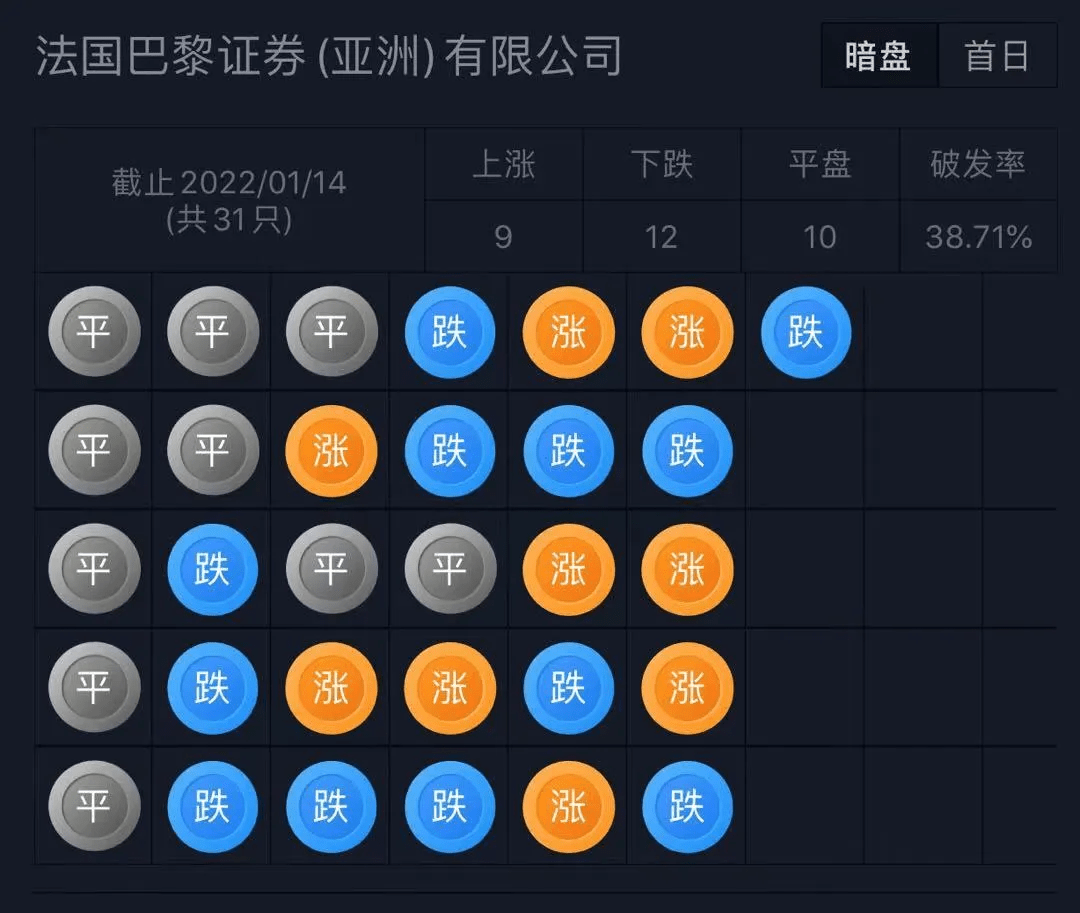The width and height of the screenshot is (1080, 913).
Task: Click a gray 平 coin in the first row
Action: [94, 332]
